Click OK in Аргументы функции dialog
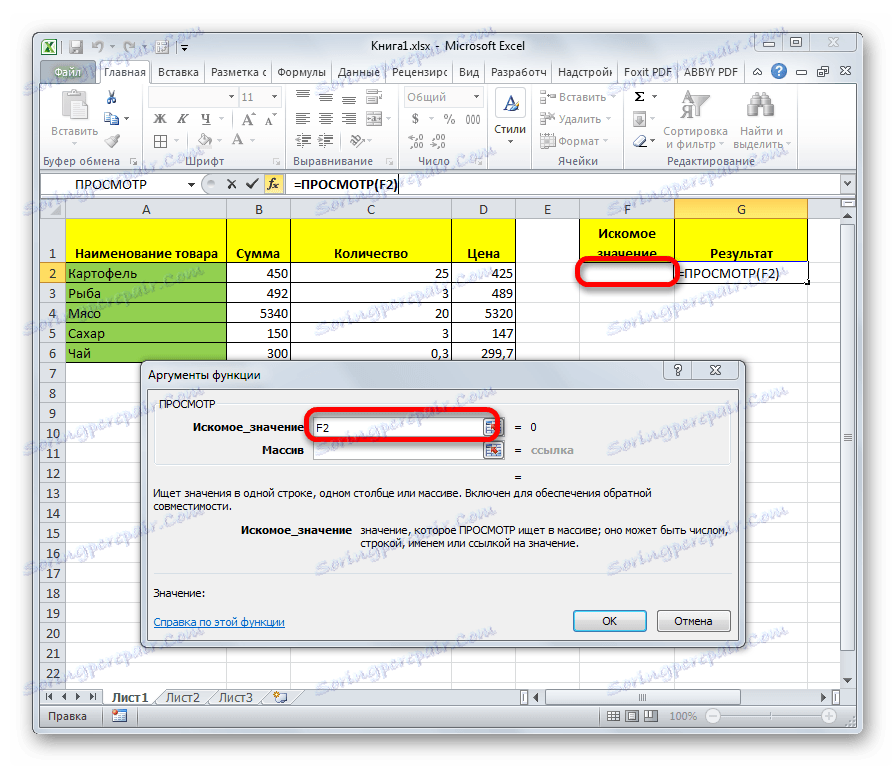 pos(609,621)
